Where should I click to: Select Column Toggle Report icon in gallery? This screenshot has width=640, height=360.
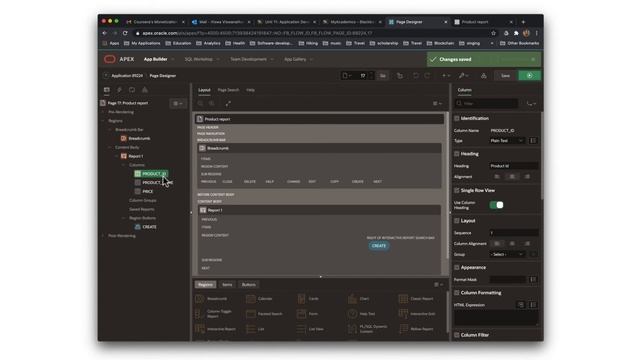coord(200,314)
